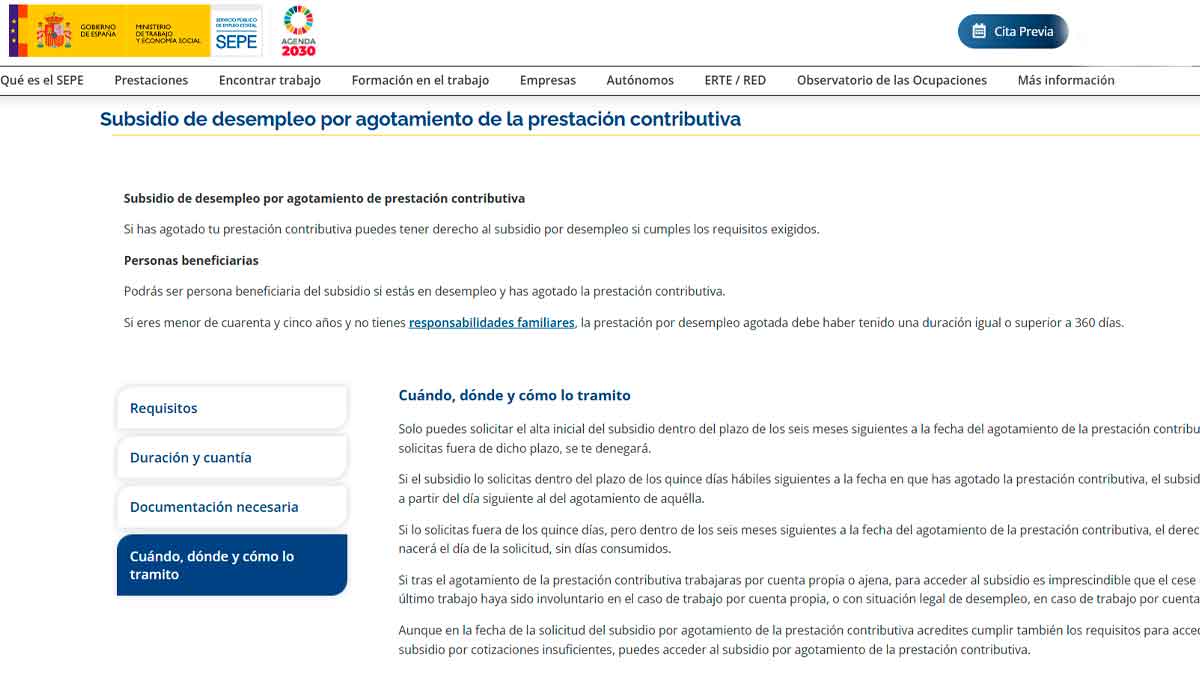Select the Cuándo, dónde y cómo lo tramito tab

tap(232, 565)
